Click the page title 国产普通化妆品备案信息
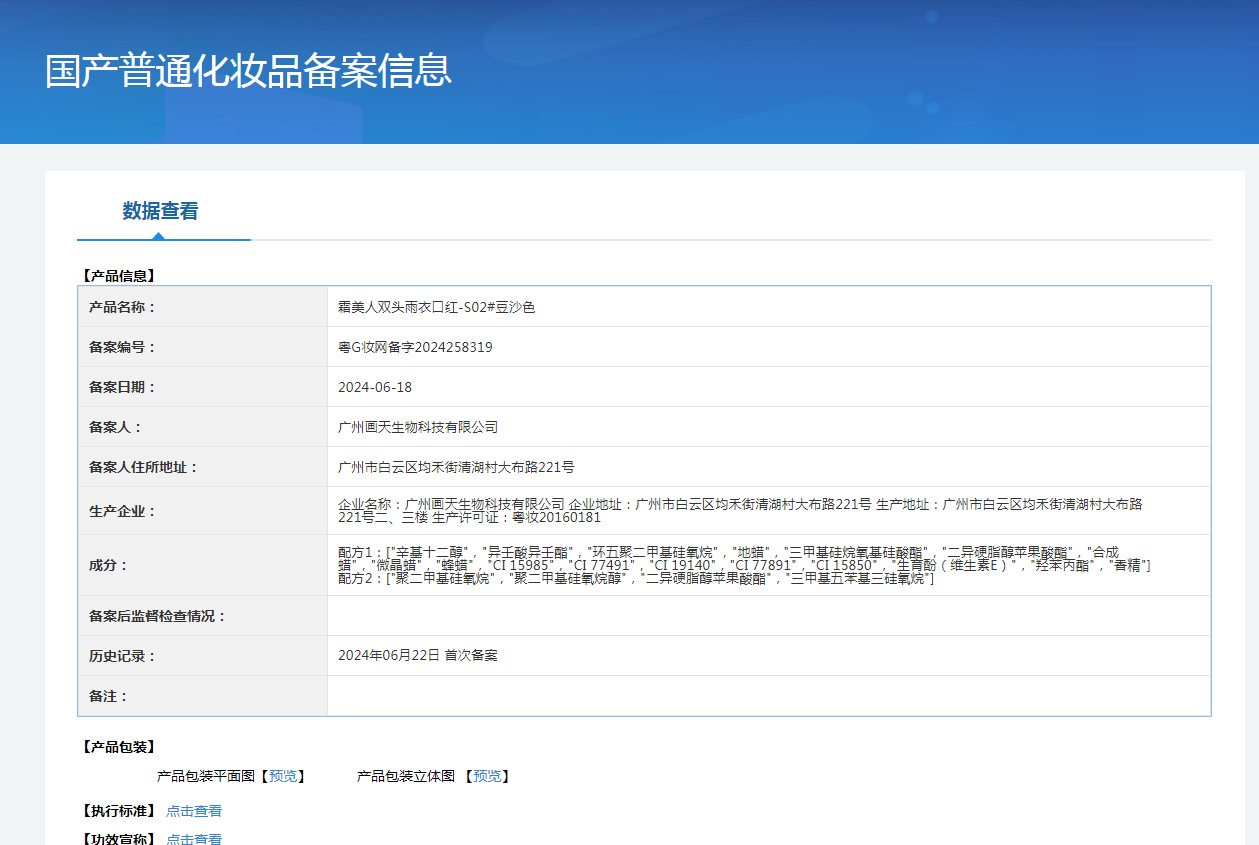Screen dimensions: 1259x845 (x=248, y=71)
